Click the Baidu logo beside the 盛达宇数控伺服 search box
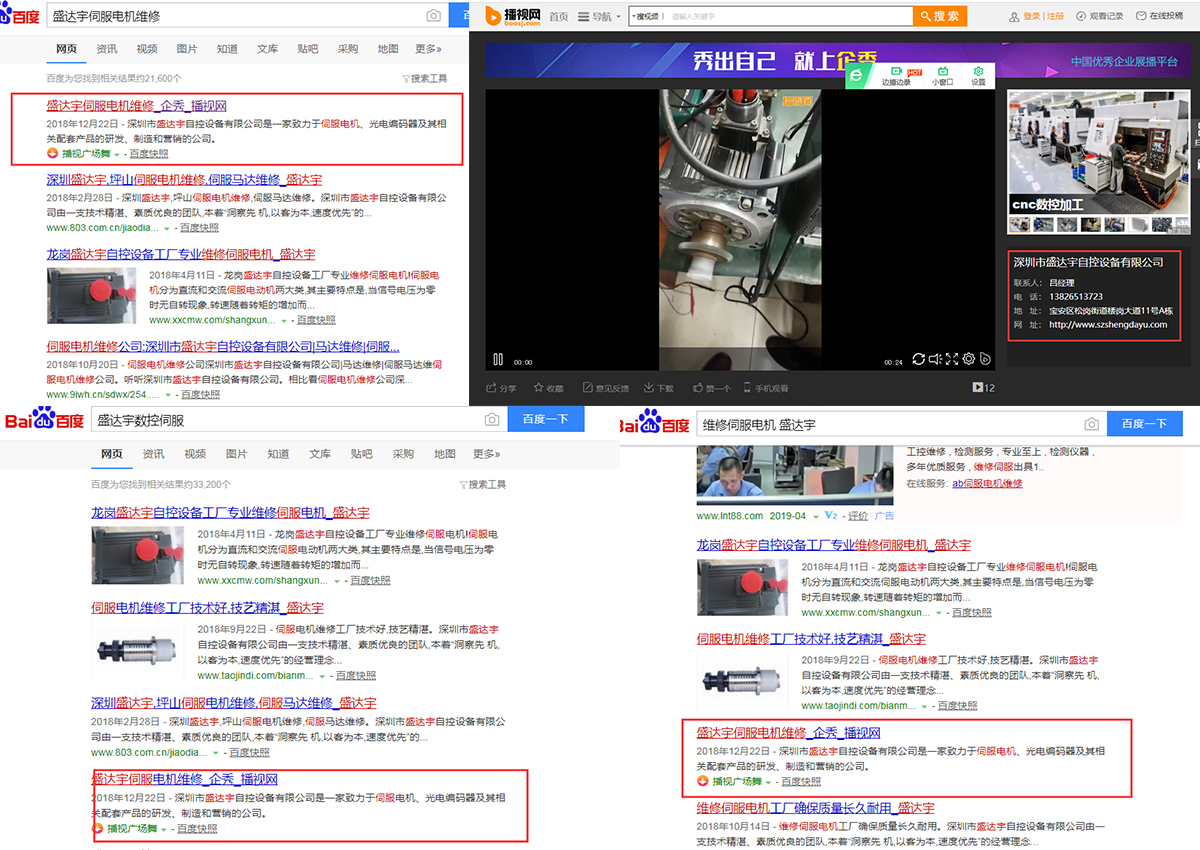 point(44,421)
